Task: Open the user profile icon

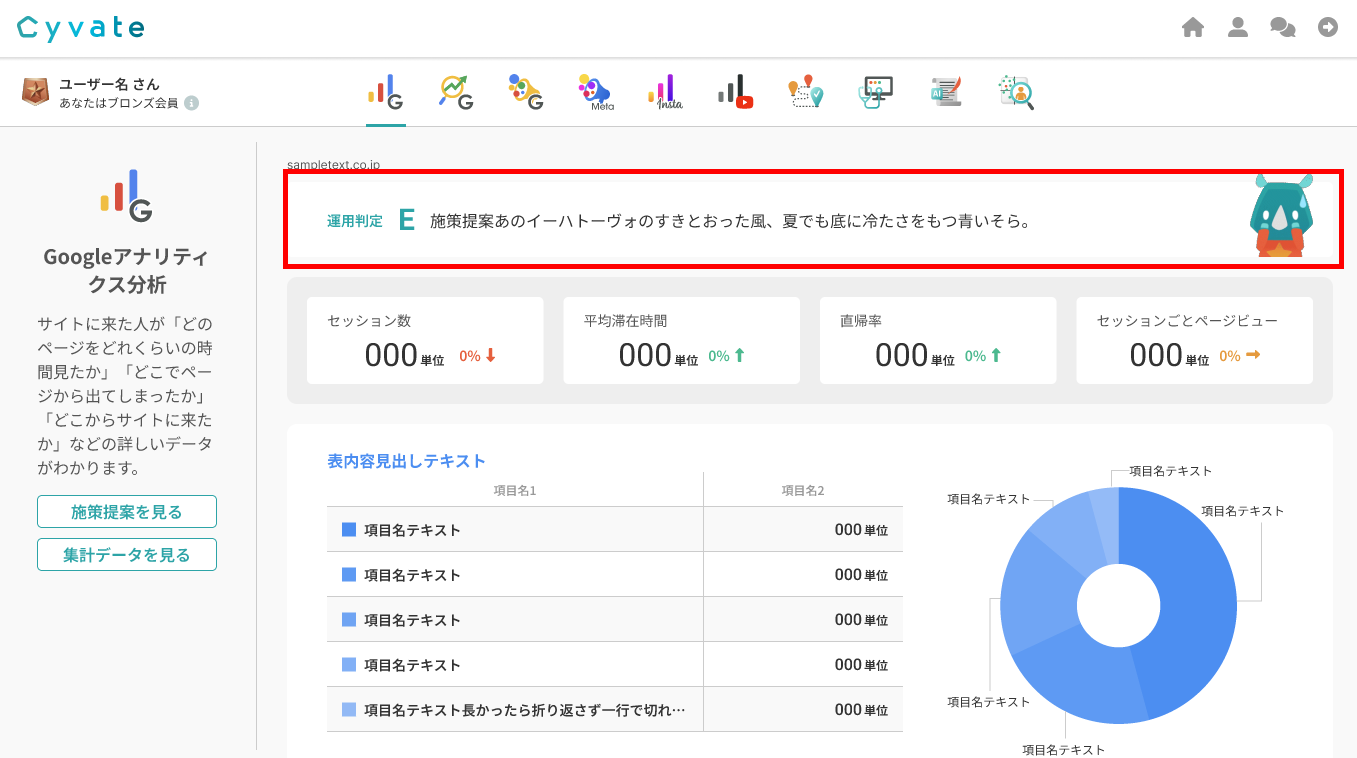Action: pyautogui.click(x=1238, y=28)
